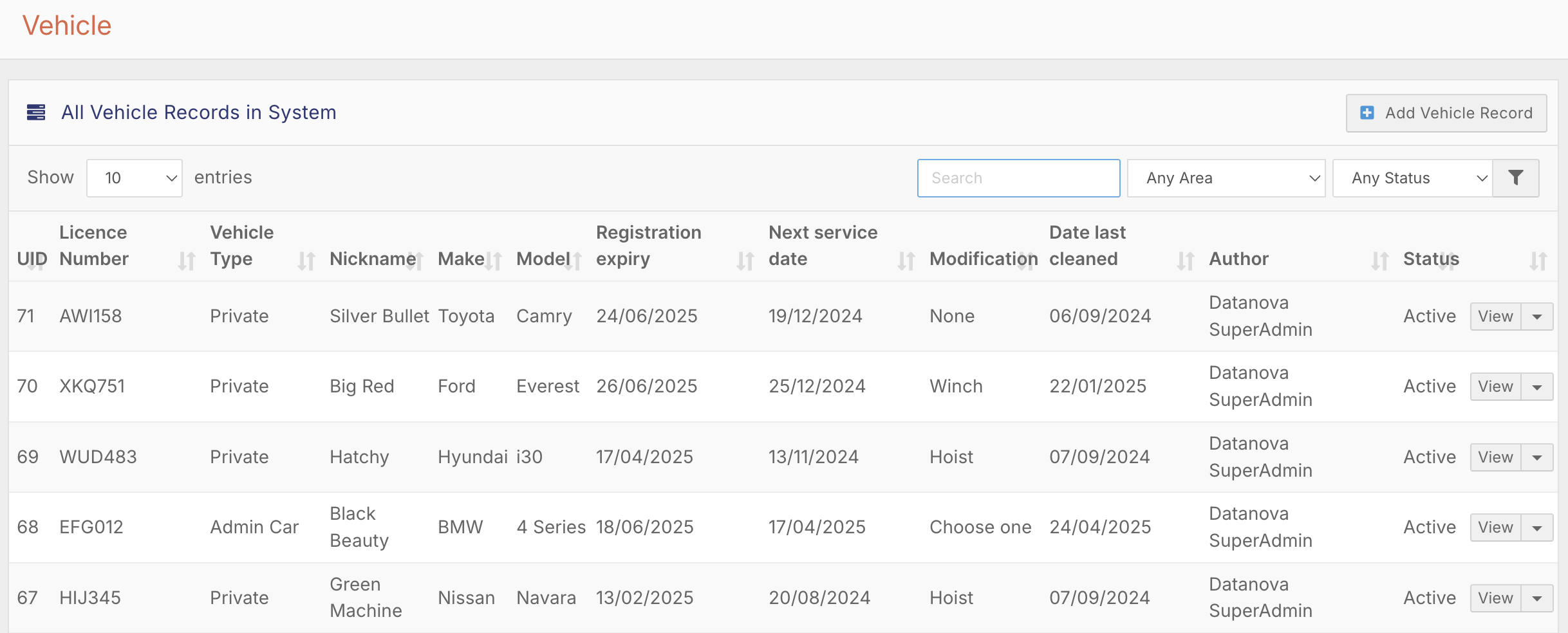The image size is (1568, 633).
Task: Expand action menu arrow for HIJ345 row
Action: coord(1537,598)
